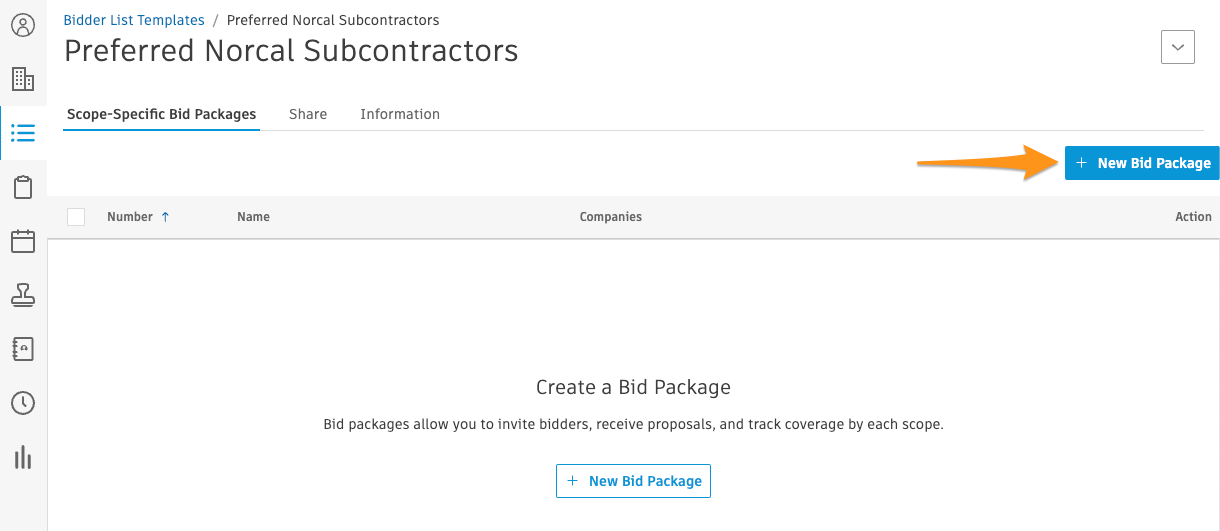The image size is (1220, 531).
Task: Click the Companies column header
Action: point(610,217)
